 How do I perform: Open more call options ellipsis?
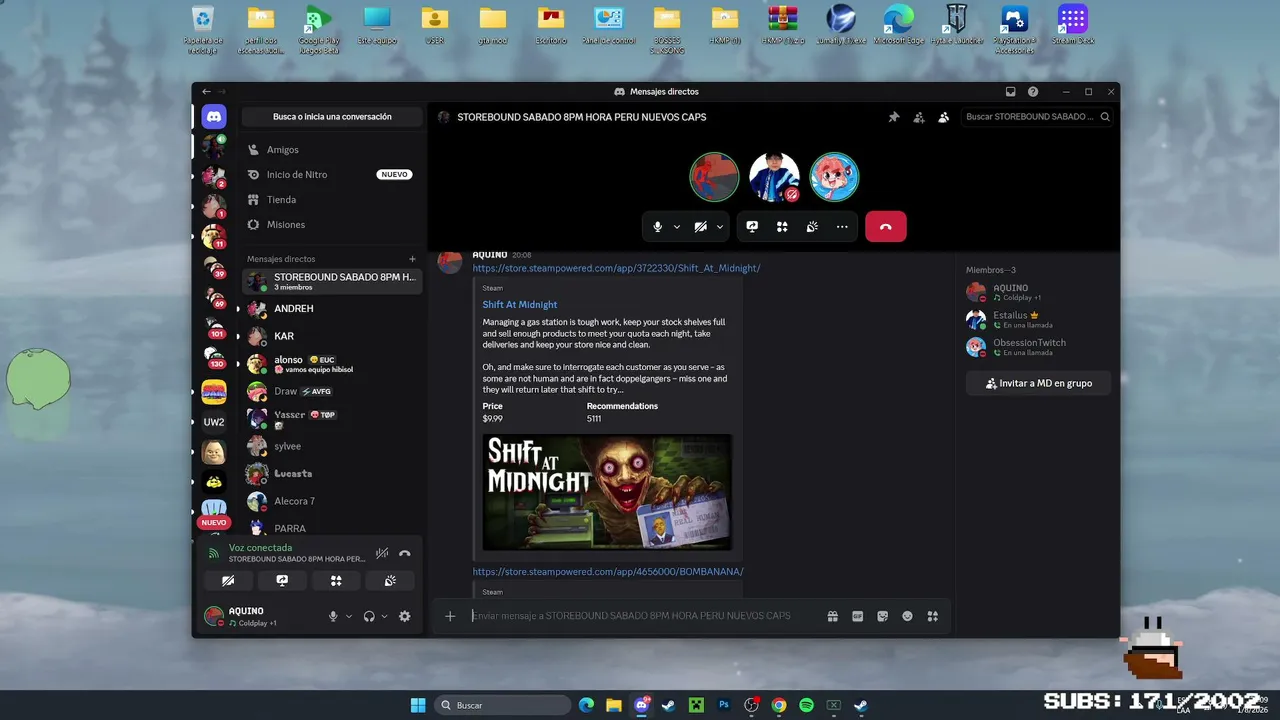click(842, 227)
